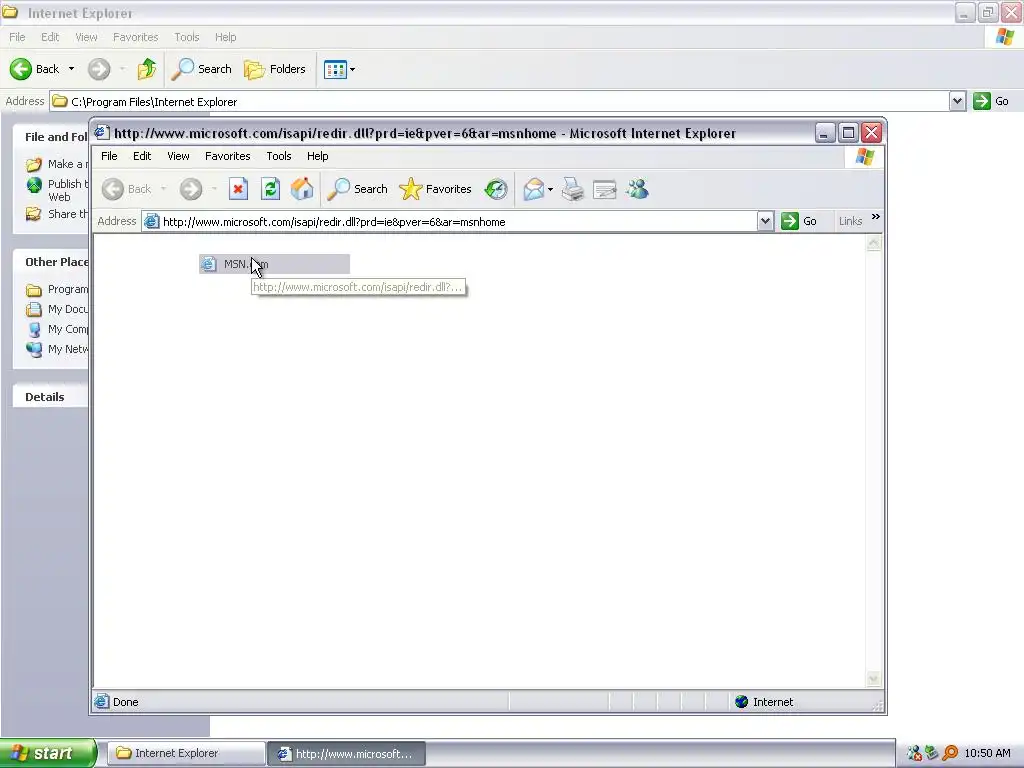Screen dimensions: 1024x768
Task: Switch to Internet Explorer folder taskbar button
Action: (185, 753)
